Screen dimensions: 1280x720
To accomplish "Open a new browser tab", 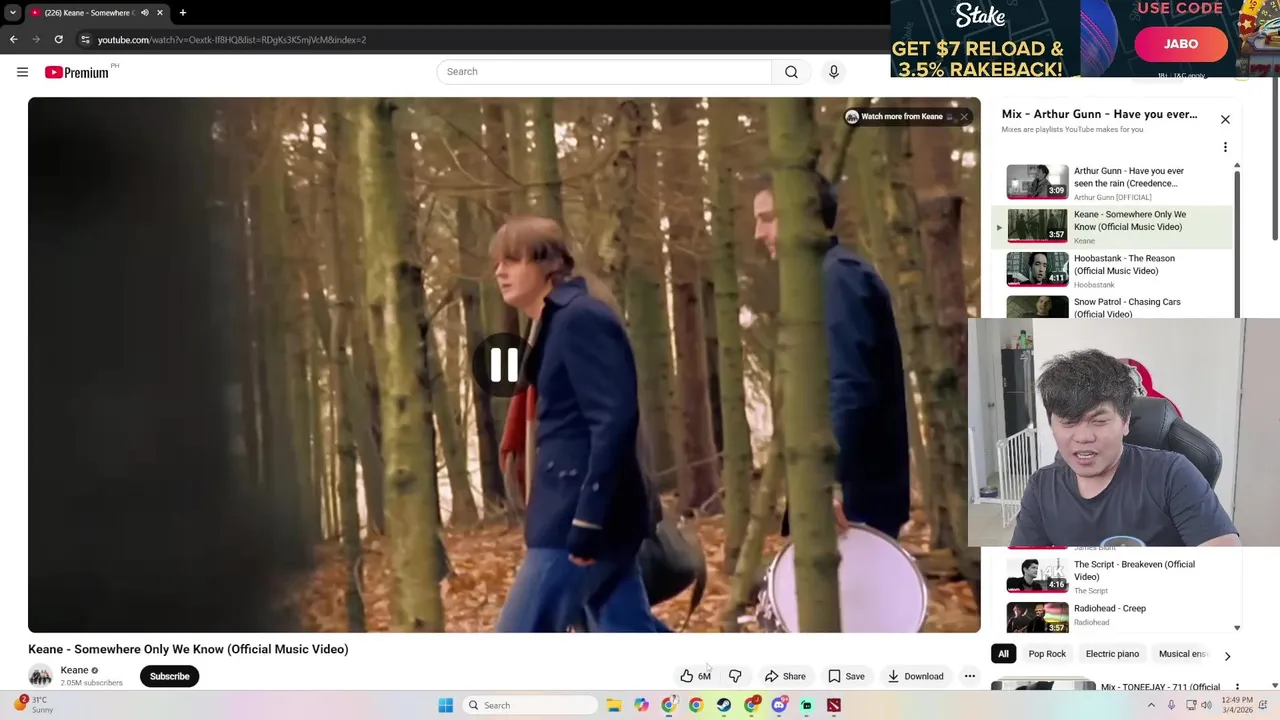I will click(x=182, y=13).
